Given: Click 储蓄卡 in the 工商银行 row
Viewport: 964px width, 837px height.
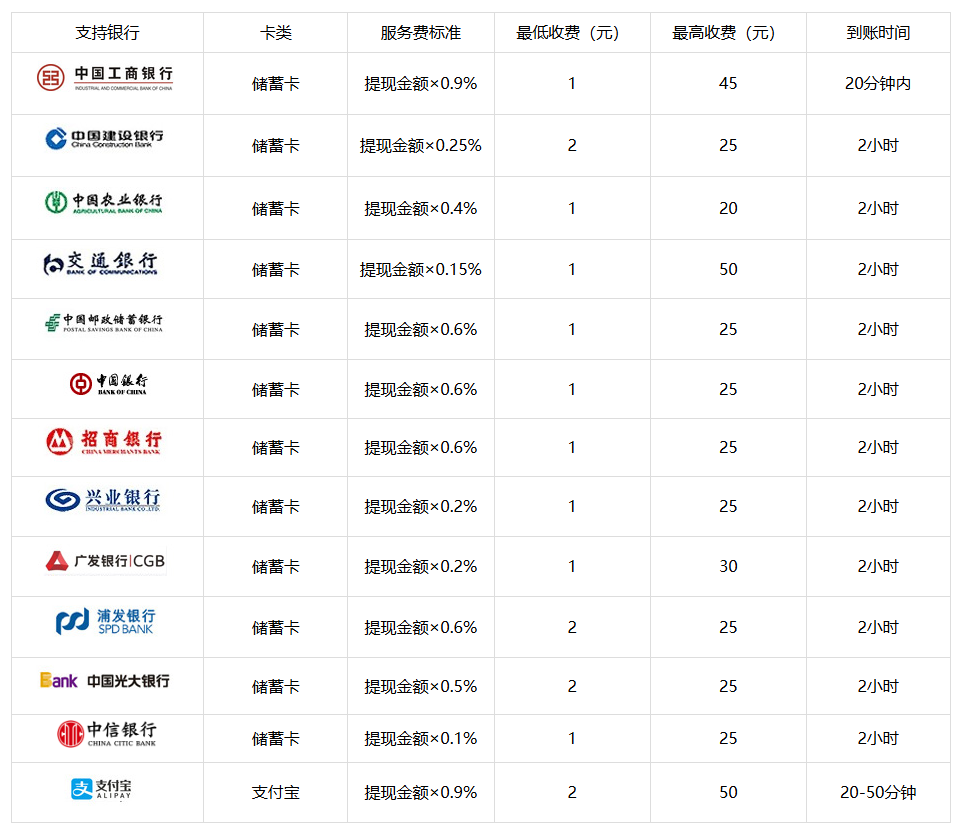Looking at the screenshot, I should (x=275, y=84).
